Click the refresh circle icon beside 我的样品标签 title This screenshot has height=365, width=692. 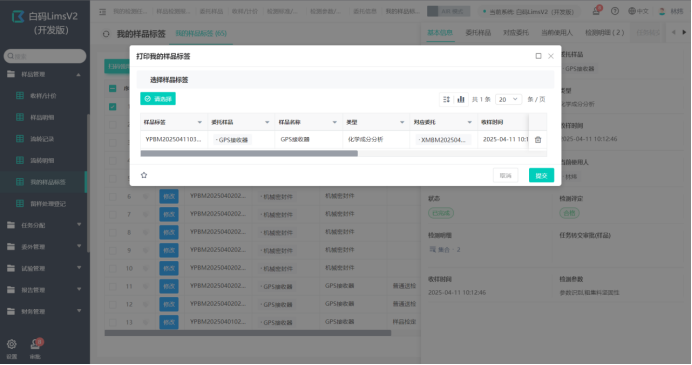pyautogui.click(x=106, y=34)
